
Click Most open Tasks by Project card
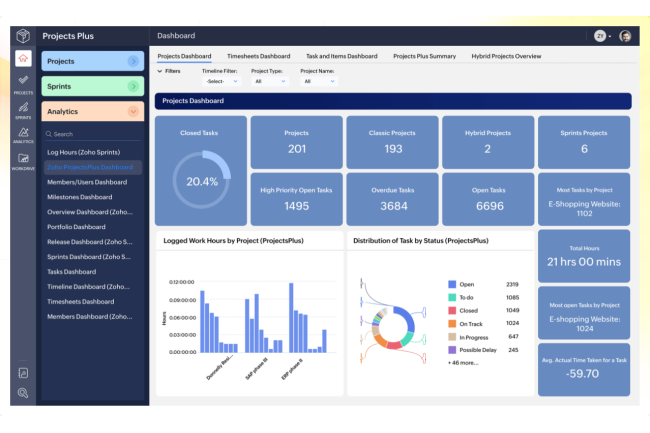click(x=584, y=313)
